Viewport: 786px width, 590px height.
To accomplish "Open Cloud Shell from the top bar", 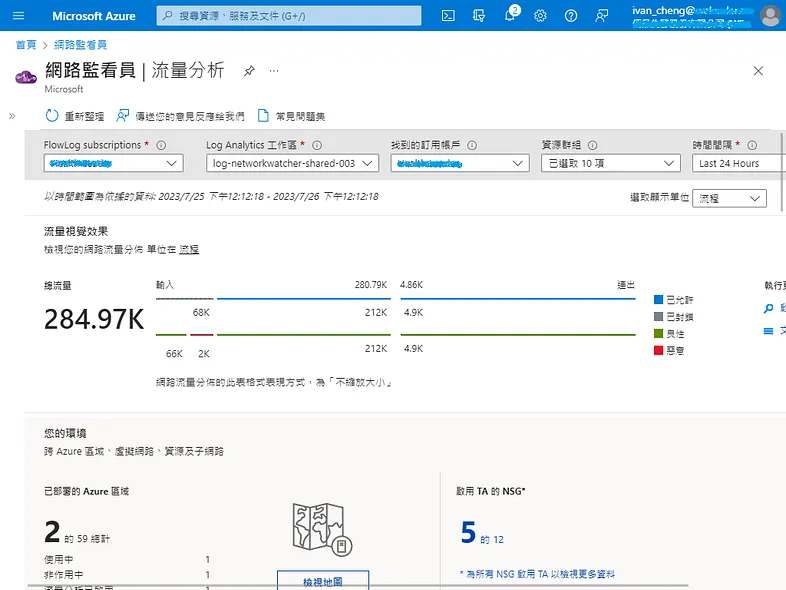I will [x=448, y=16].
